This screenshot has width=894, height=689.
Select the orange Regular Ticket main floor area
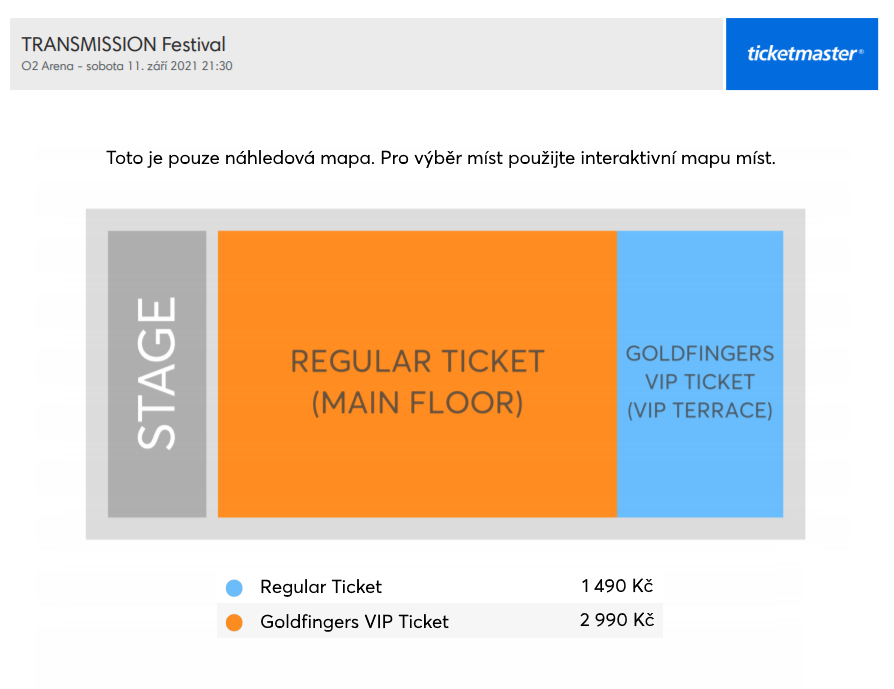tap(417, 374)
